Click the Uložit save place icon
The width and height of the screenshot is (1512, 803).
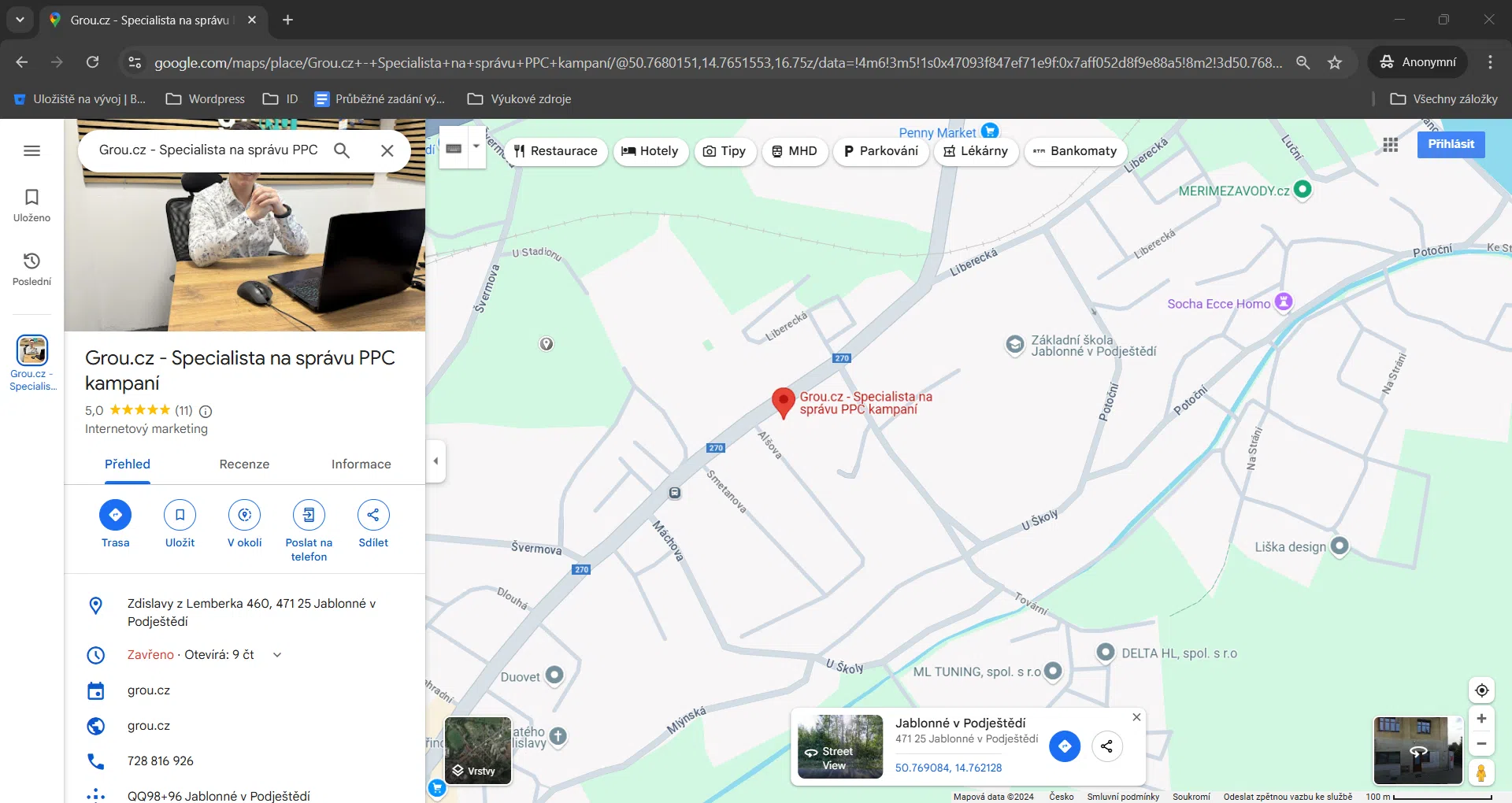tap(180, 515)
